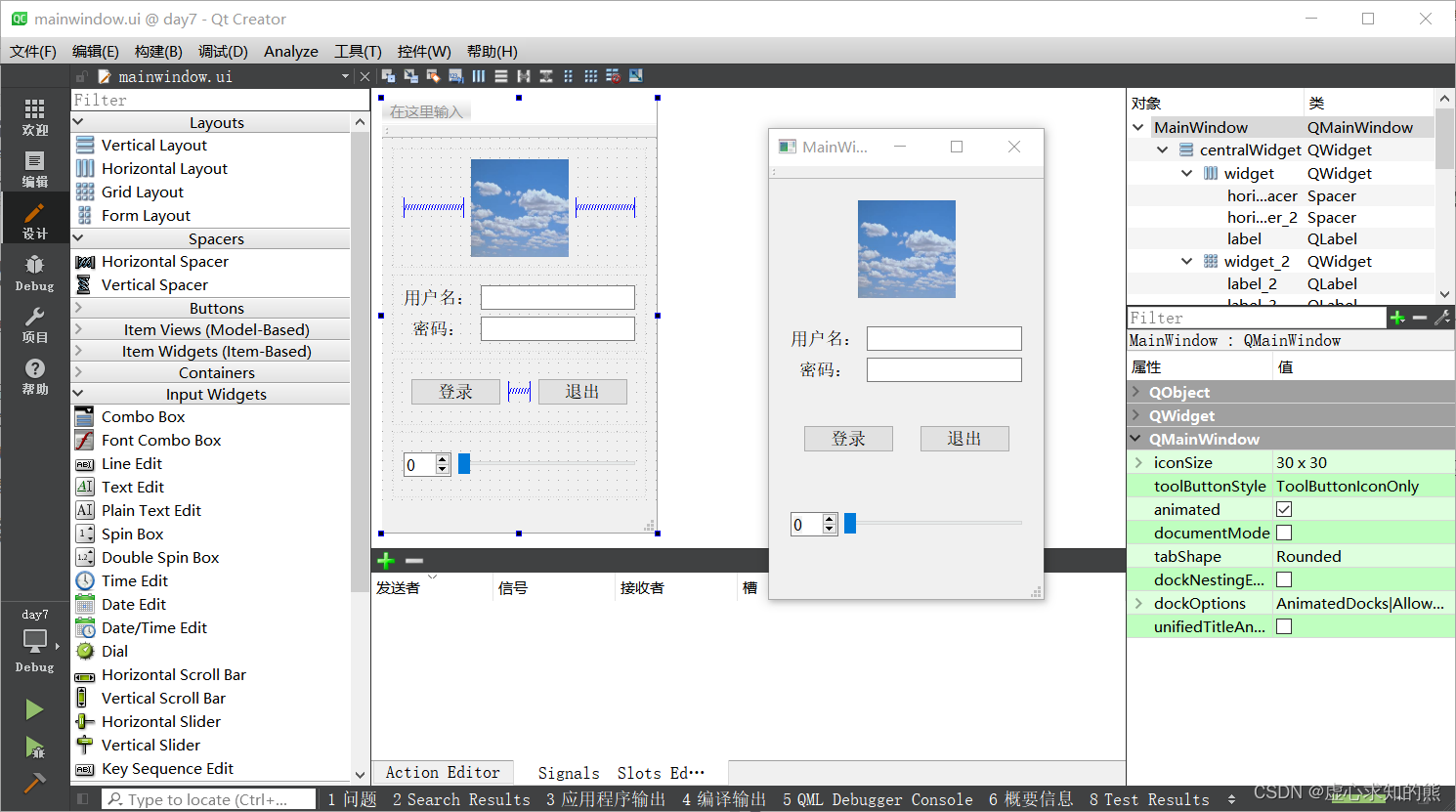Click the Break Layout toolbar icon
The image size is (1456, 812).
tap(614, 76)
